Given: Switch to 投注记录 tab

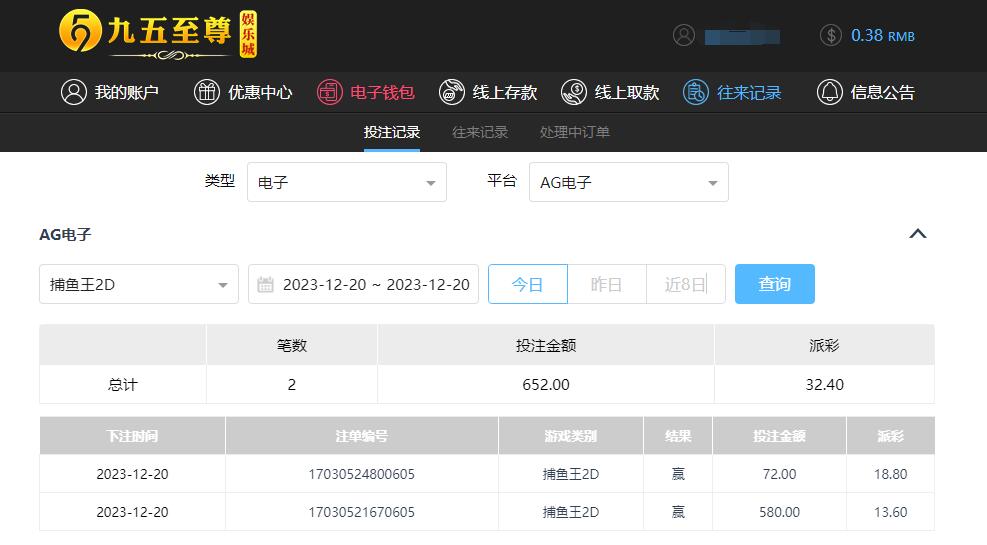Looking at the screenshot, I should [392, 132].
